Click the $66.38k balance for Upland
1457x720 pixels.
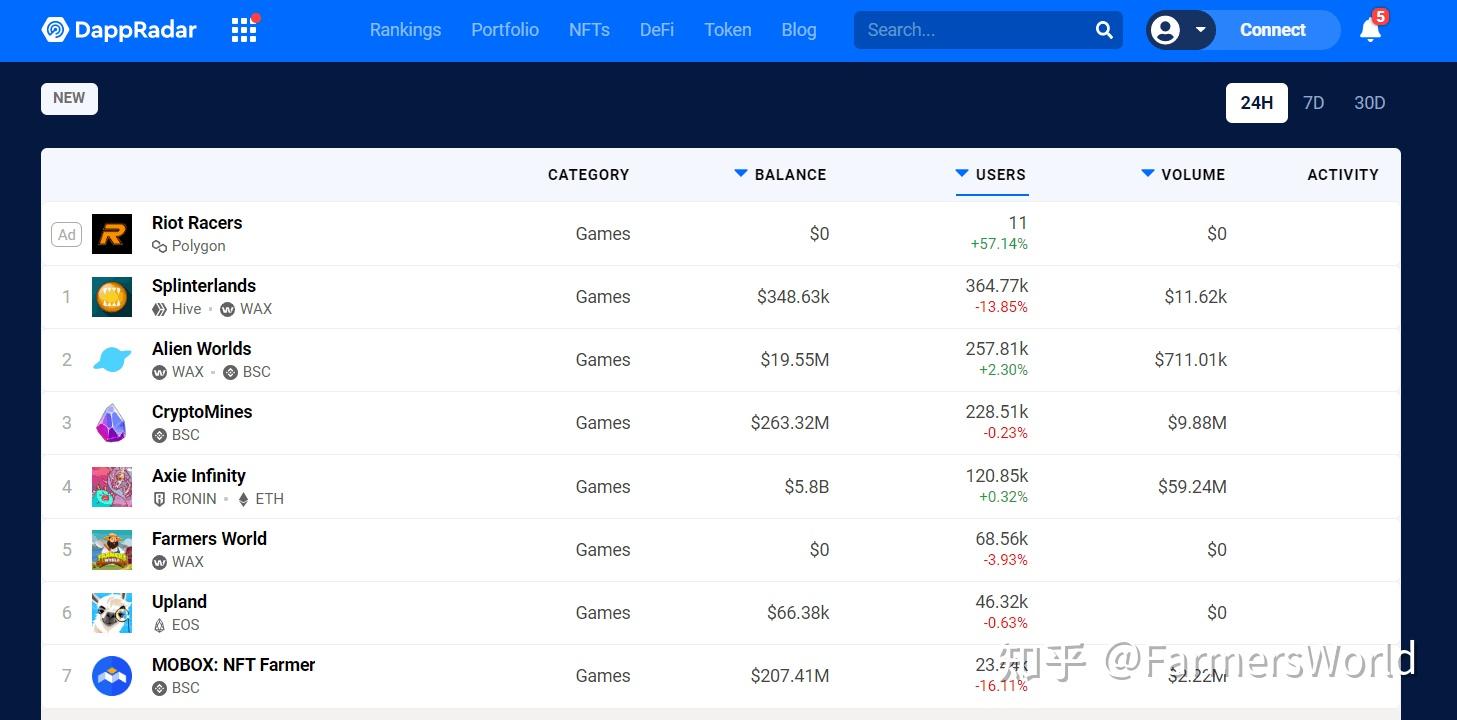(798, 613)
